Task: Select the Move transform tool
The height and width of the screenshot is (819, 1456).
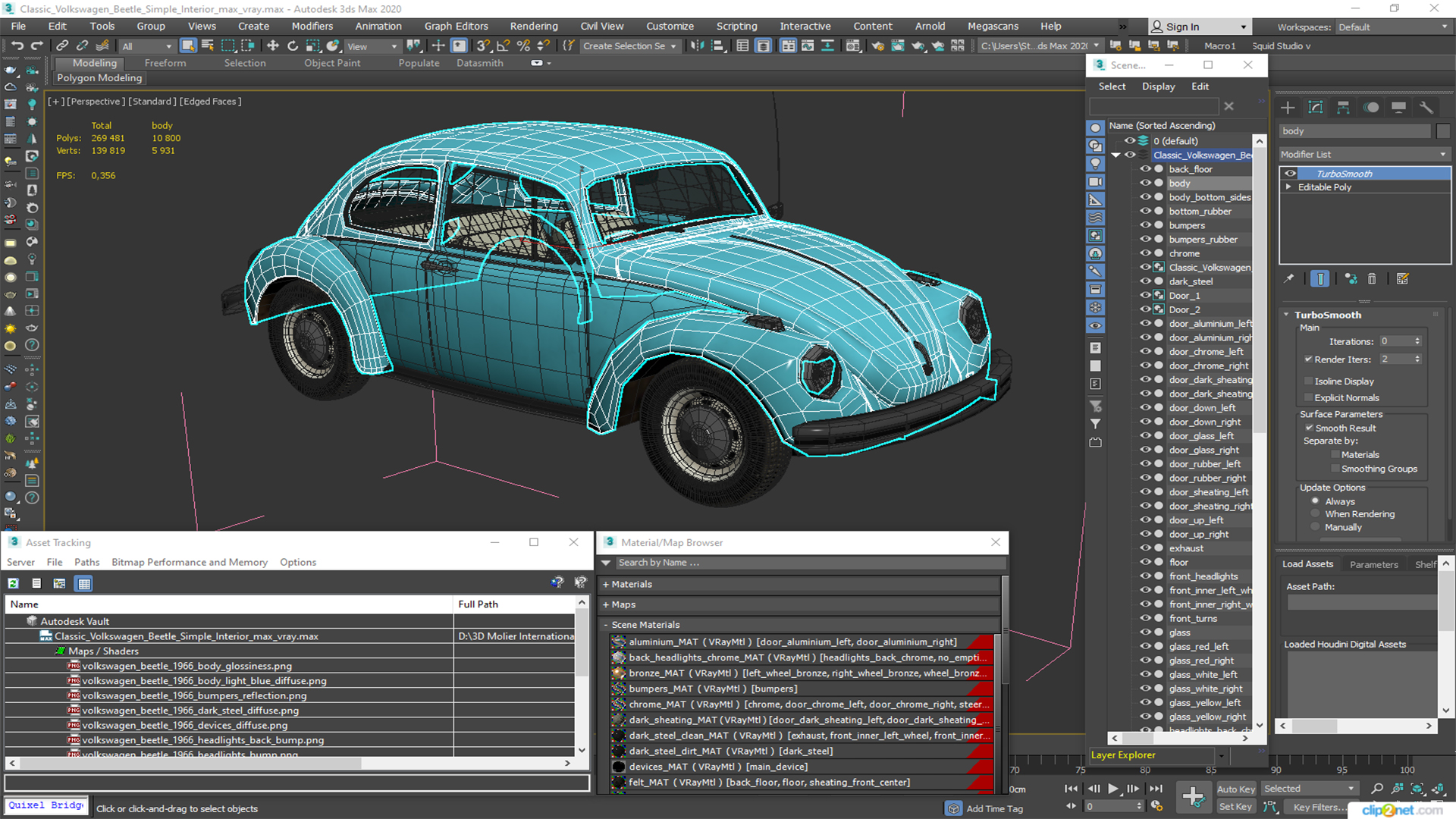Action: coord(273,46)
